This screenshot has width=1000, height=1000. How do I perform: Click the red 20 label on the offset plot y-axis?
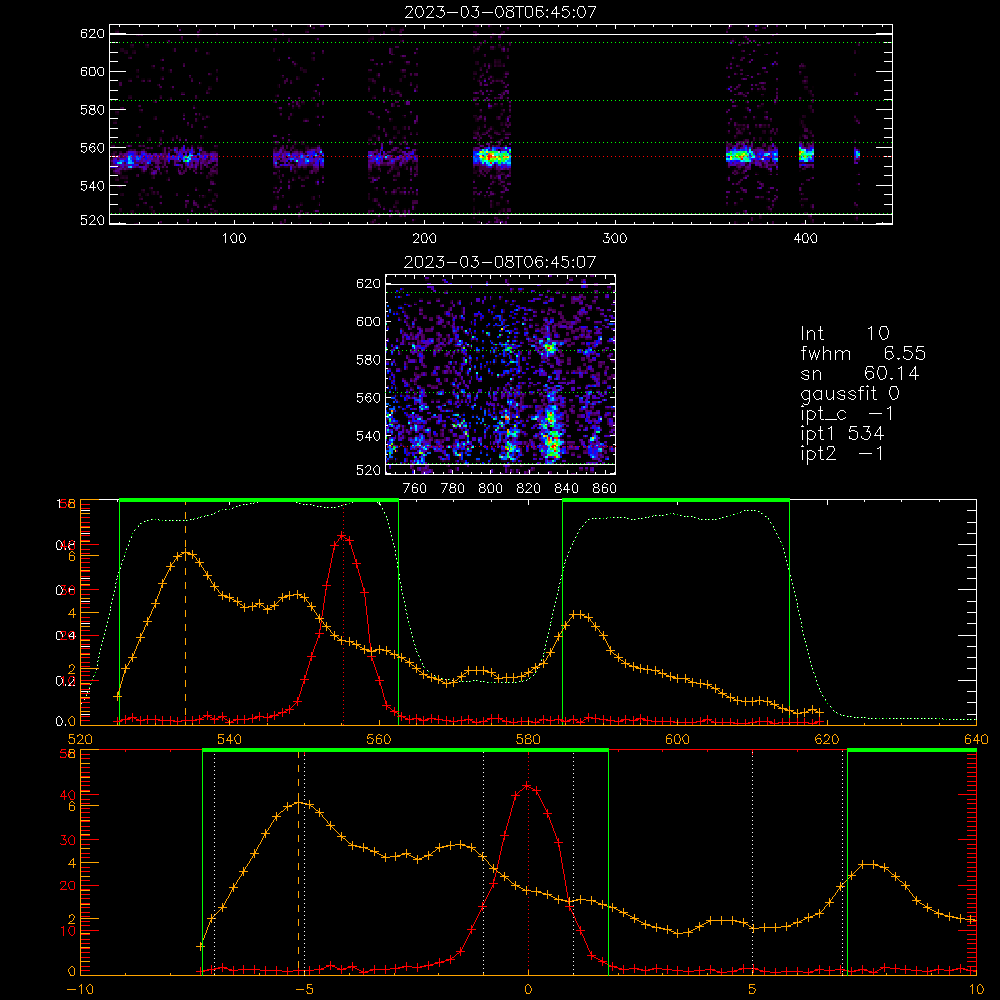[x=68, y=886]
